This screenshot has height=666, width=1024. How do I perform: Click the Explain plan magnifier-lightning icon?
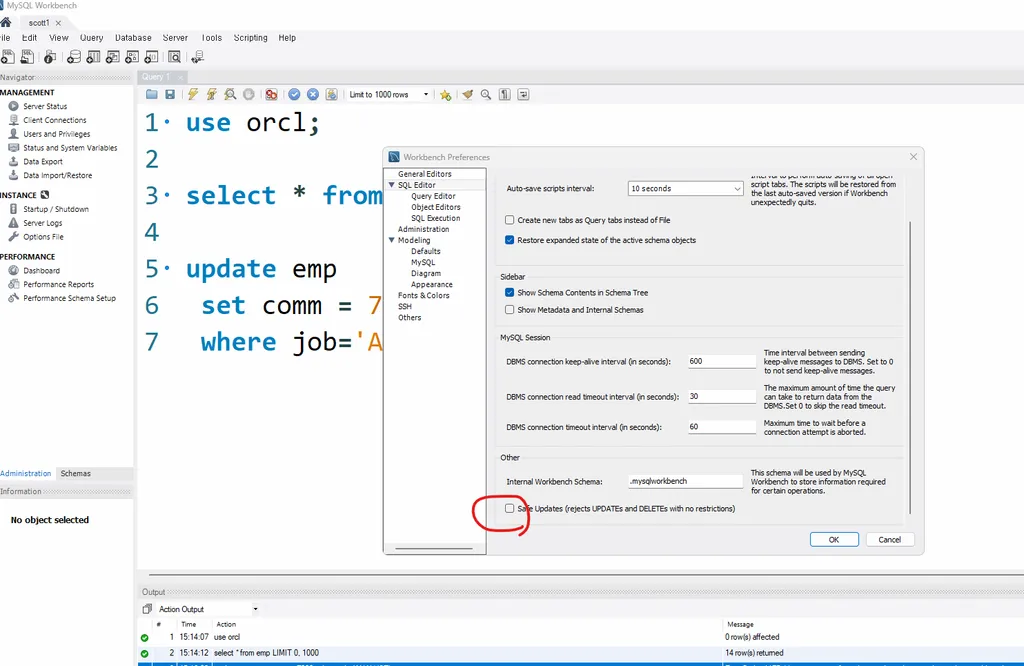230,95
